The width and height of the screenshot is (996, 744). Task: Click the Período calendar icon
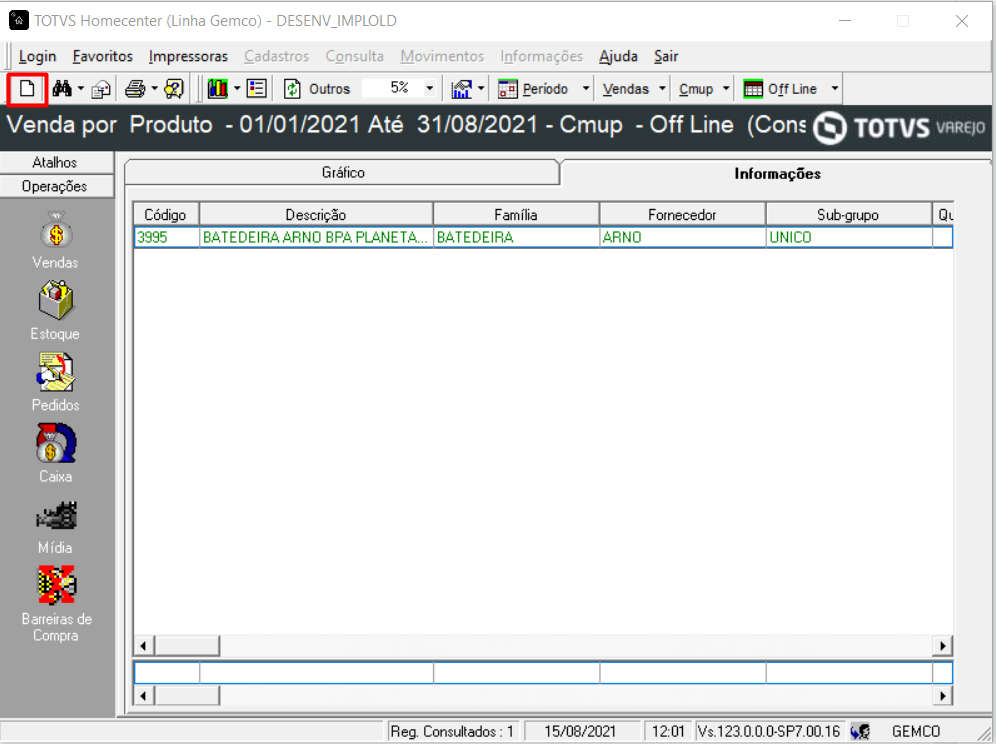[508, 89]
